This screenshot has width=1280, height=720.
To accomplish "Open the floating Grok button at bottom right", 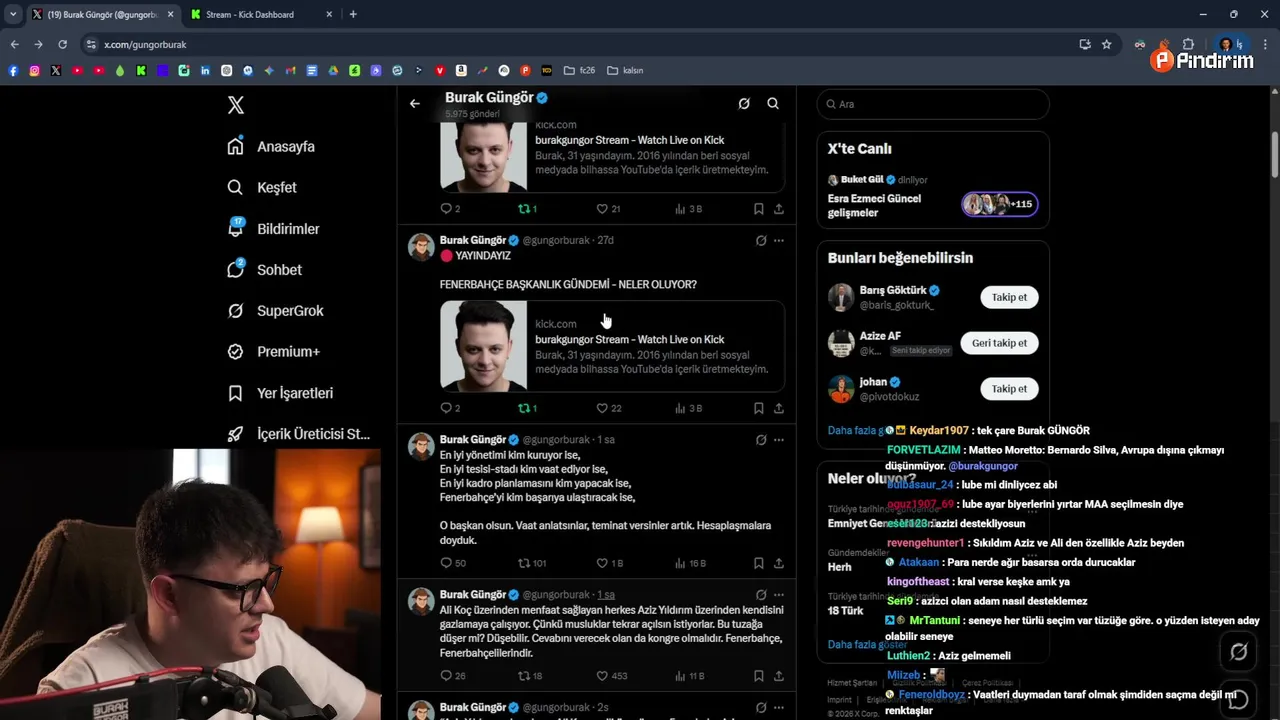I will coord(1238,652).
